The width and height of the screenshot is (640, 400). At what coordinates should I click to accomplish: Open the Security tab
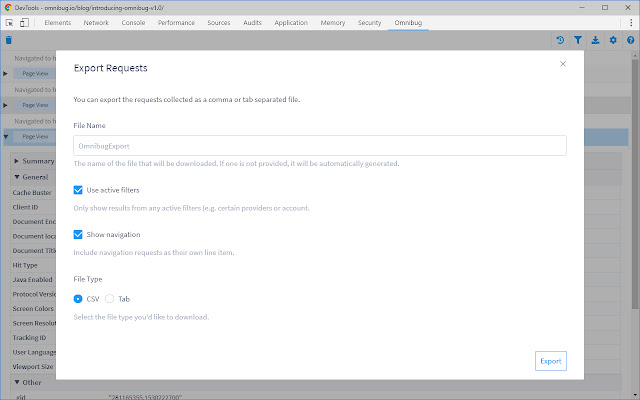pyautogui.click(x=369, y=23)
